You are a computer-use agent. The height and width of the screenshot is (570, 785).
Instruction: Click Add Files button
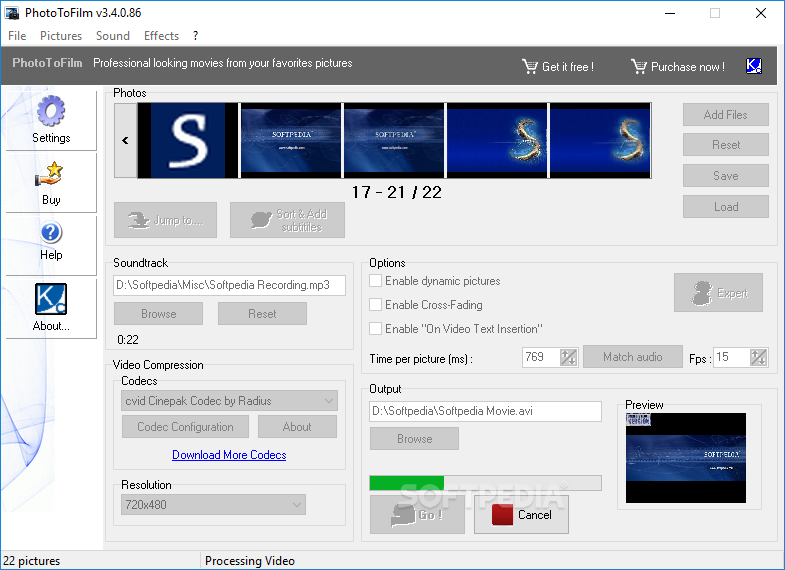click(725, 115)
